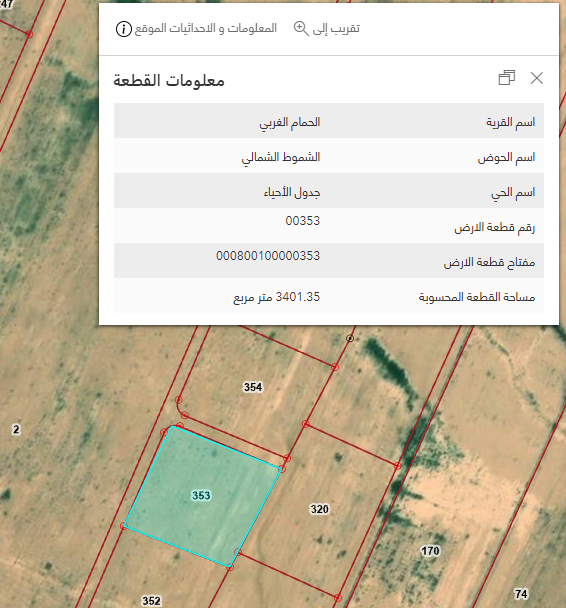The width and height of the screenshot is (566, 608).
Task: Click the label اسم الحوض
Action: [x=506, y=157]
